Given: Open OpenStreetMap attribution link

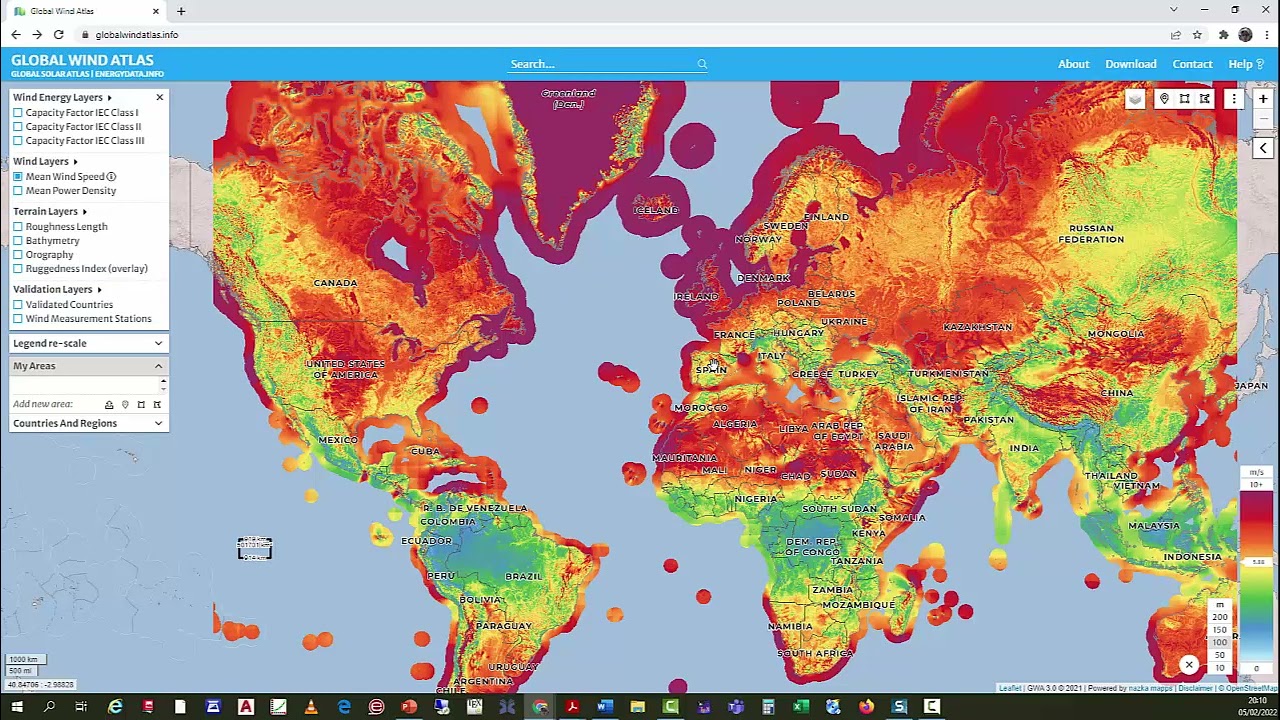Looking at the screenshot, I should point(1251,688).
